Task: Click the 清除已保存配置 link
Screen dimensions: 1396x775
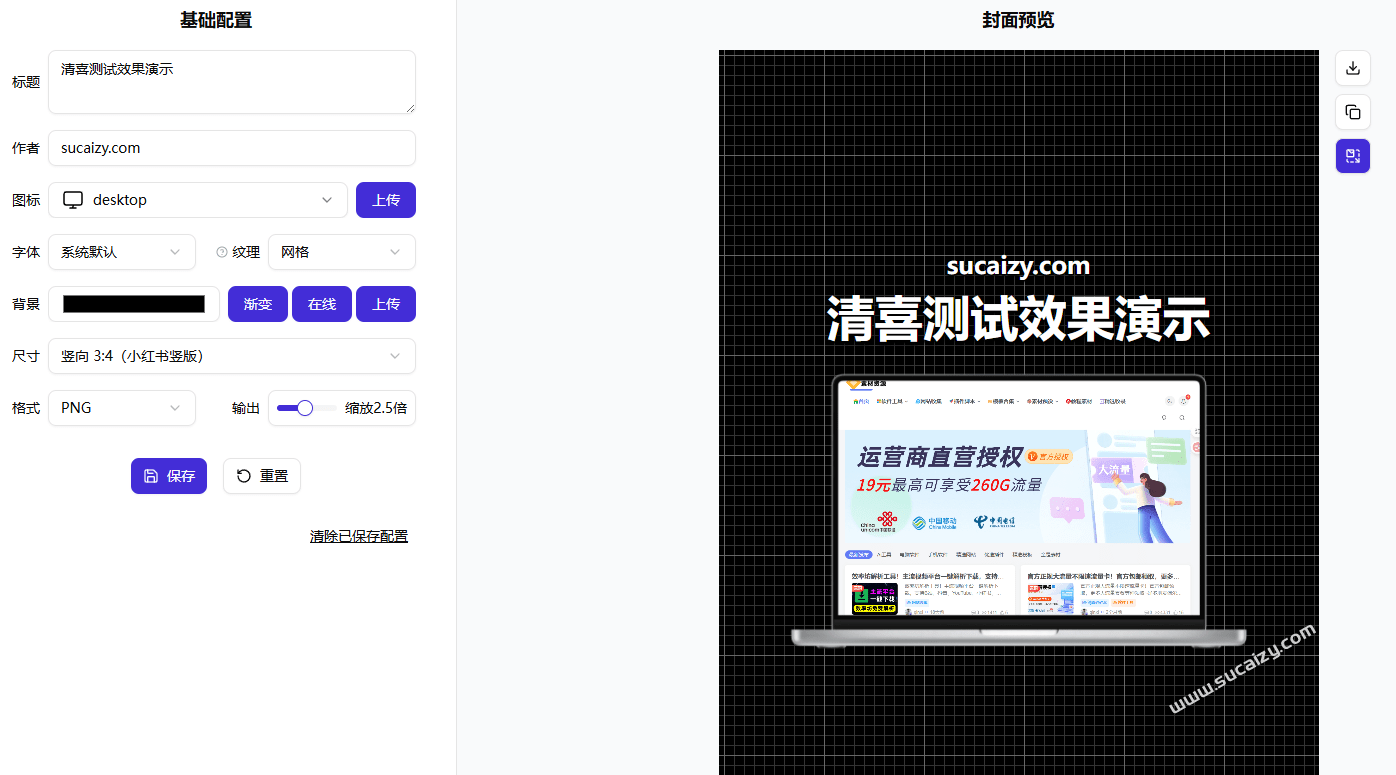Action: click(358, 536)
